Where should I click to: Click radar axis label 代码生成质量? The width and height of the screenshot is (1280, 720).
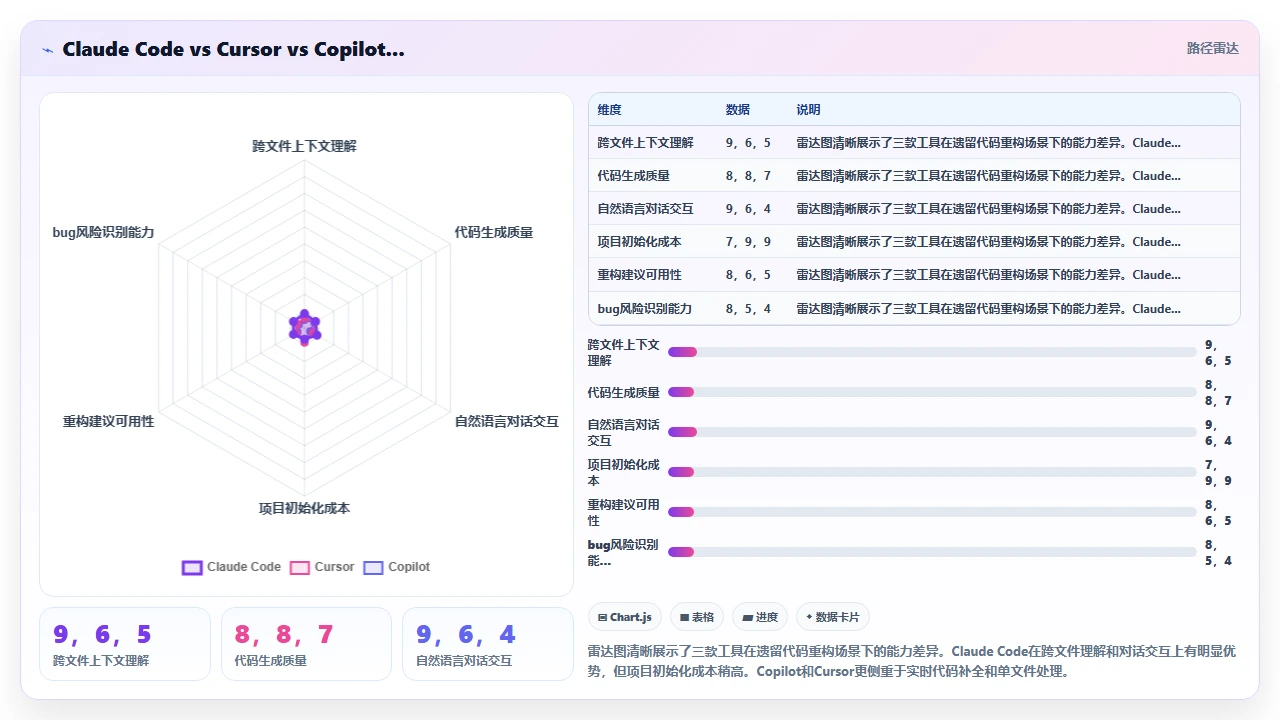point(494,232)
